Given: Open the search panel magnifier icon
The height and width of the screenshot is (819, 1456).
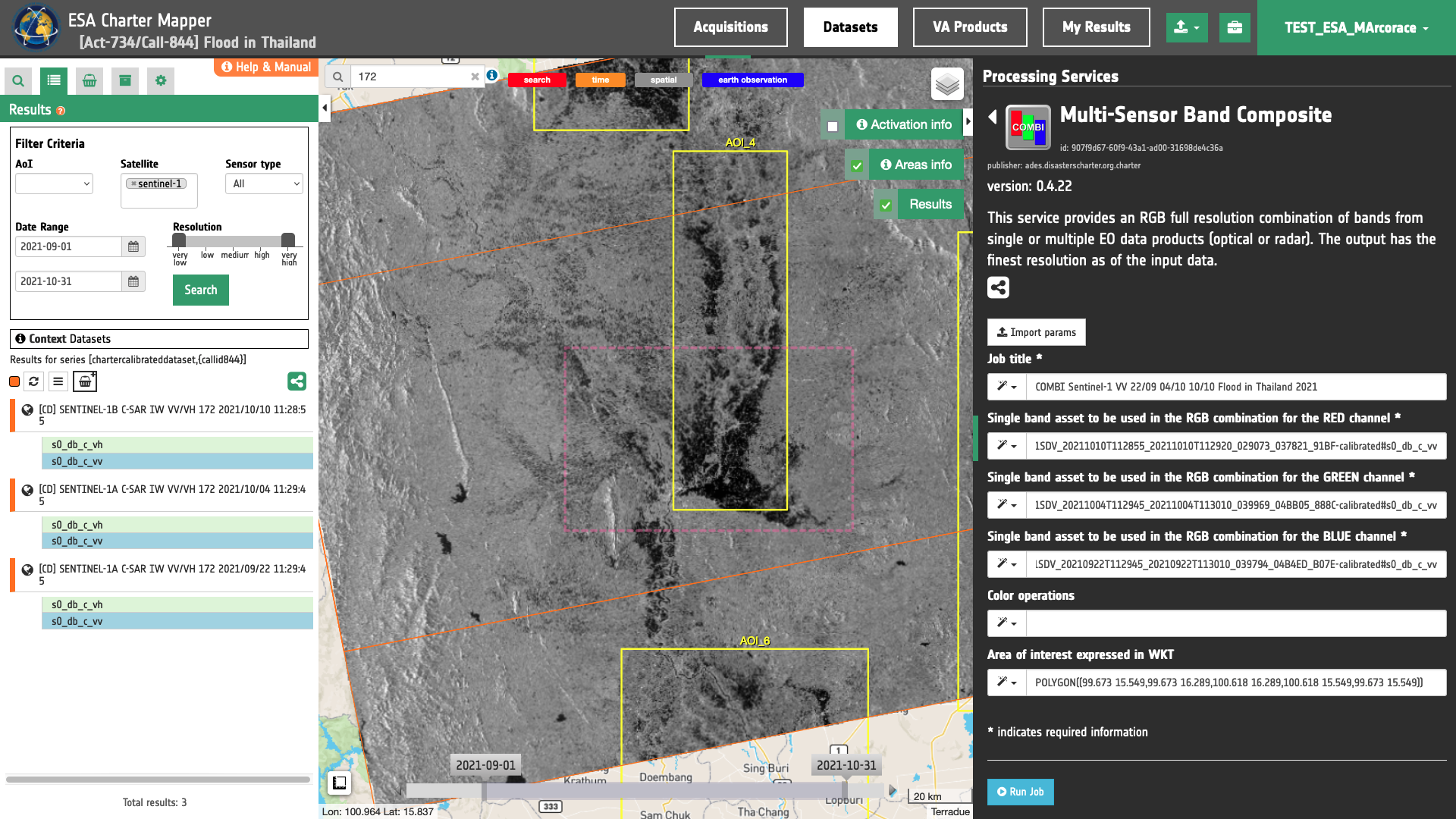Looking at the screenshot, I should click(x=18, y=80).
